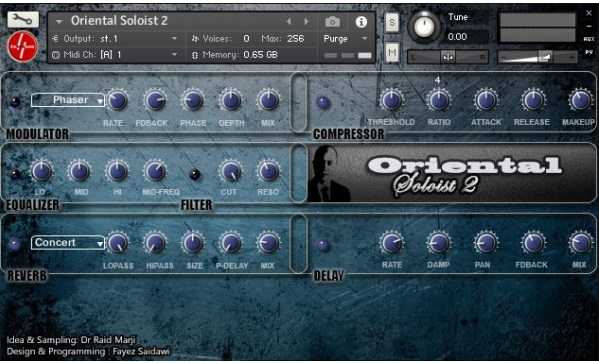Solo the instrument with S button
Image resolution: width=599 pixels, height=363 pixels.
tap(392, 23)
